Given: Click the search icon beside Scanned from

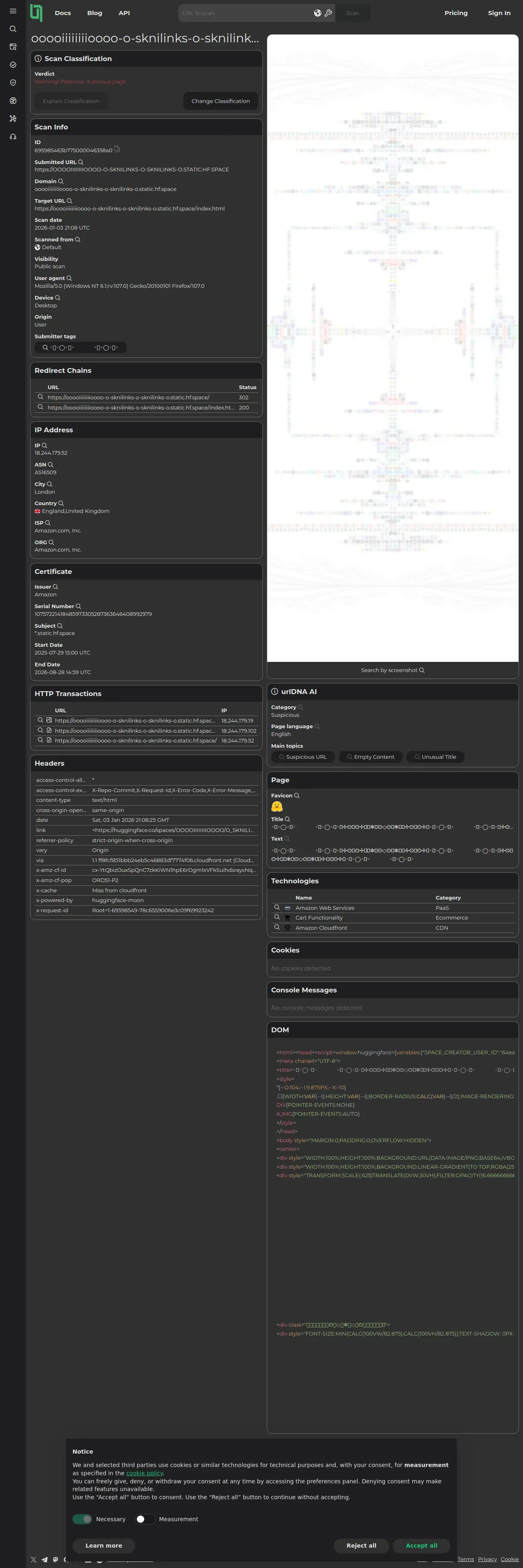Looking at the screenshot, I should [x=77, y=239].
